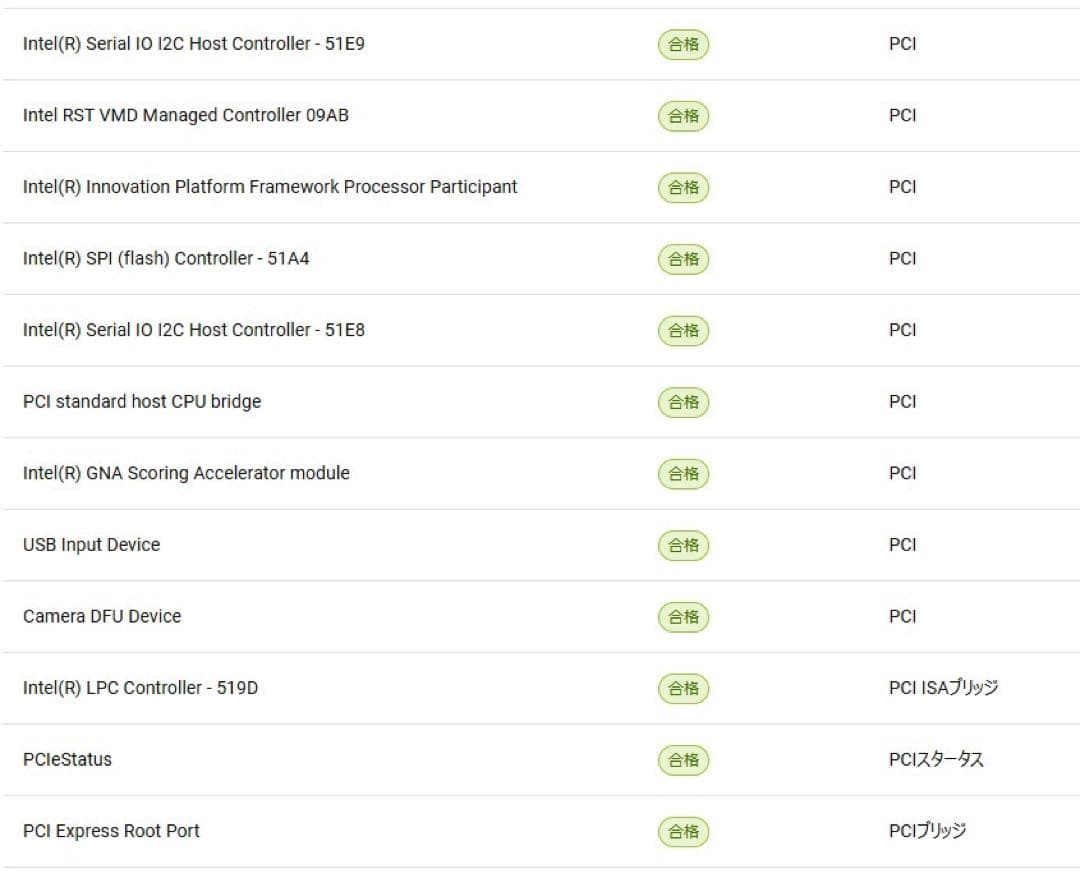Select Intel RST VMD Managed Controller 09AB
The height and width of the screenshot is (872, 1080).
(x=185, y=115)
